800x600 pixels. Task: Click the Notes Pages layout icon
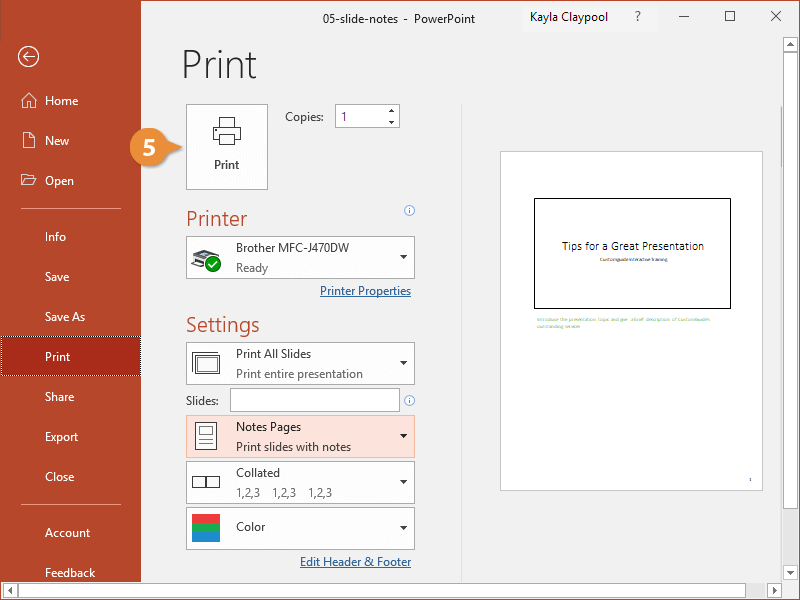(206, 435)
